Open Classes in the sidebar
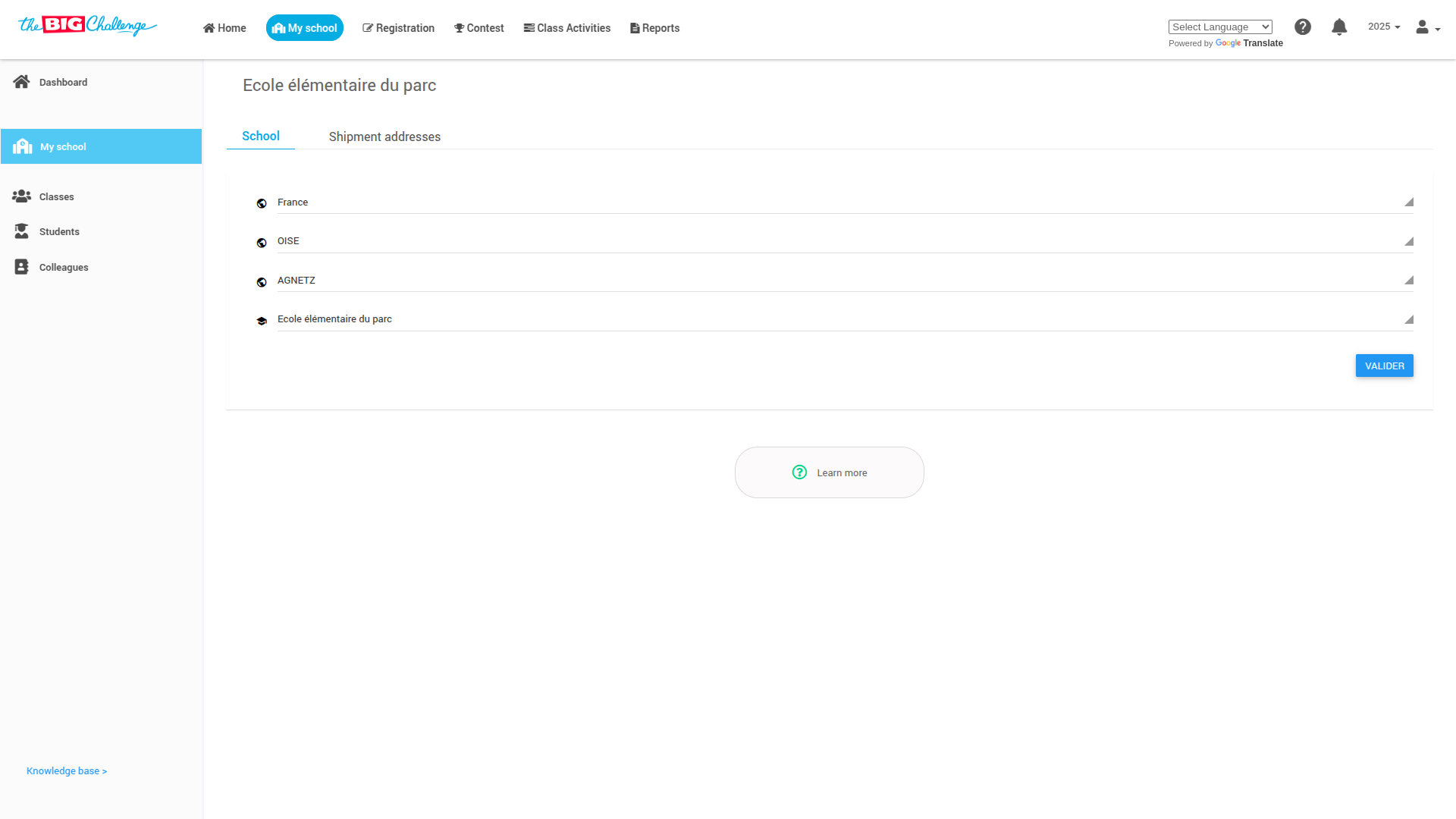1456x819 pixels. click(x=56, y=196)
